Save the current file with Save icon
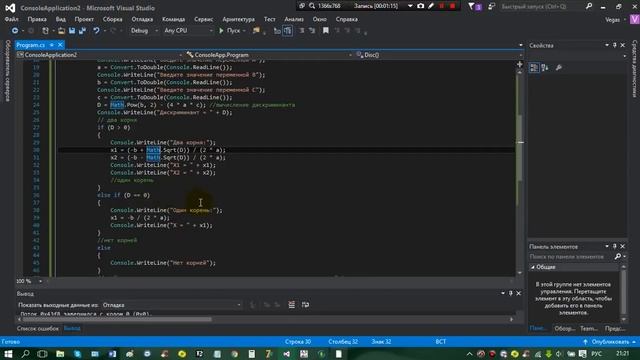Image resolution: width=640 pixels, height=360 pixels. click(x=72, y=31)
